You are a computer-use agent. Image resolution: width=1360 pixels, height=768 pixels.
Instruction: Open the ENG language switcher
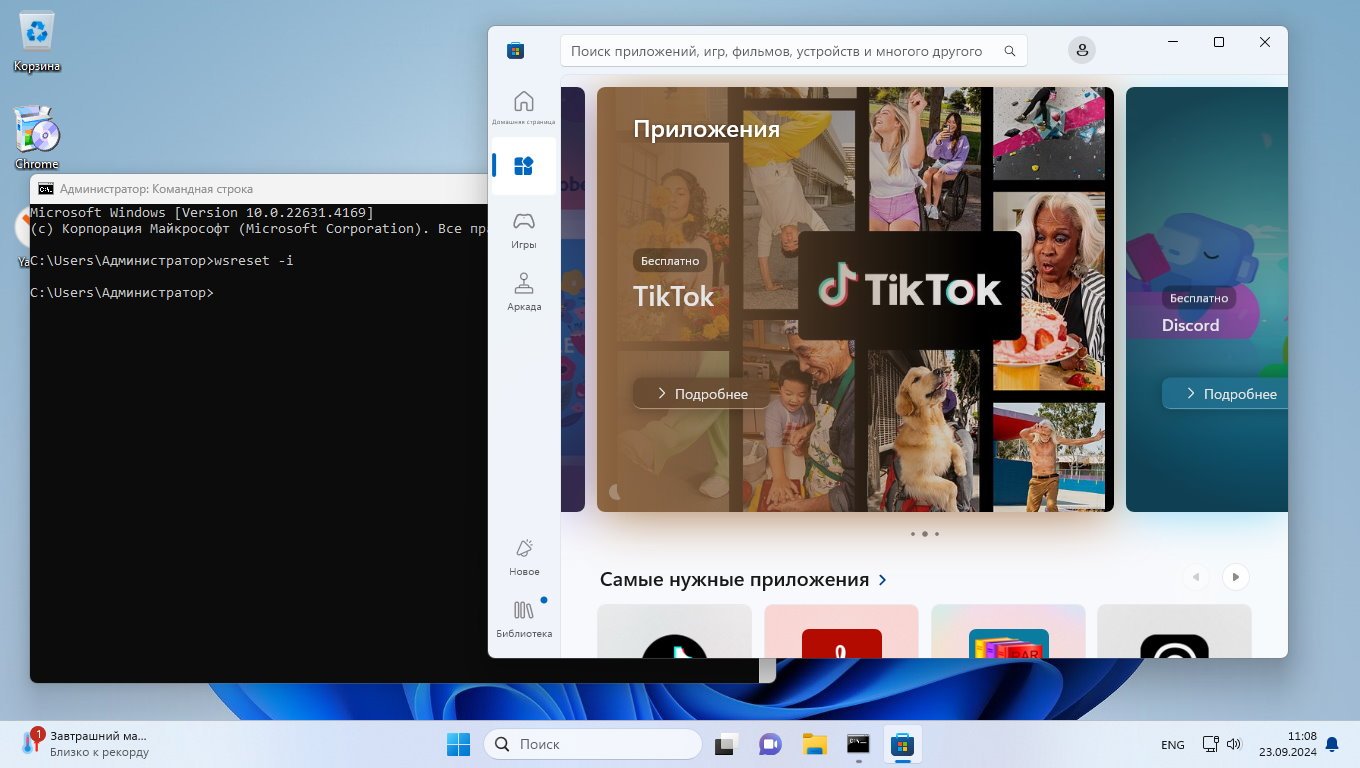click(x=1172, y=745)
